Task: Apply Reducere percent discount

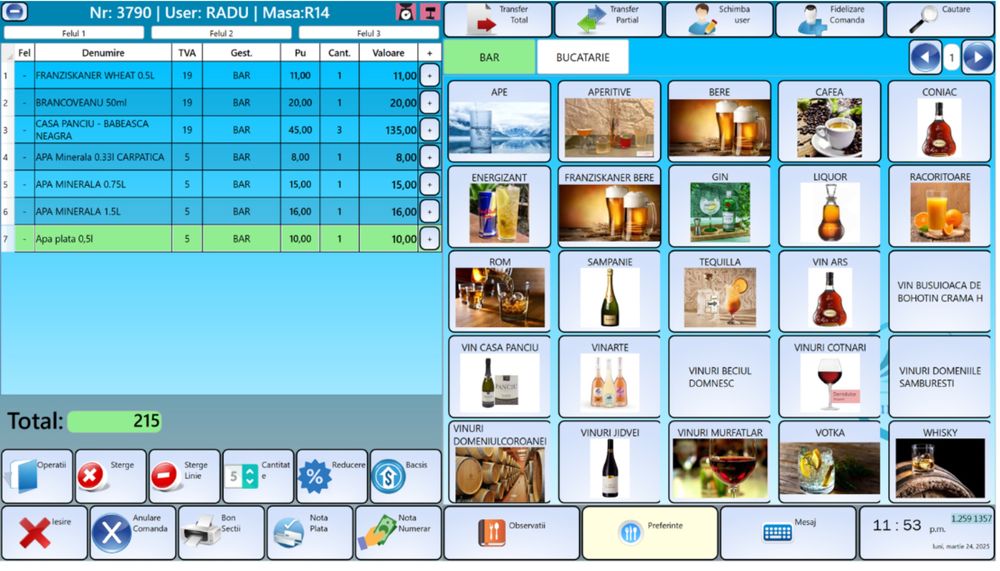Action: (x=332, y=476)
